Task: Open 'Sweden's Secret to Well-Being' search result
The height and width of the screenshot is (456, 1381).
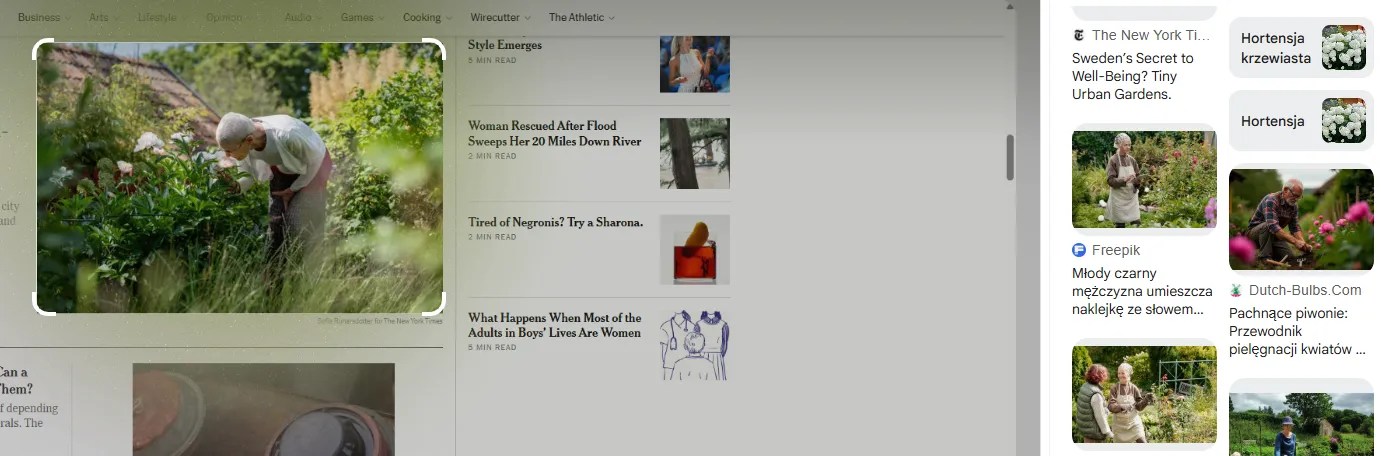Action: click(1133, 77)
